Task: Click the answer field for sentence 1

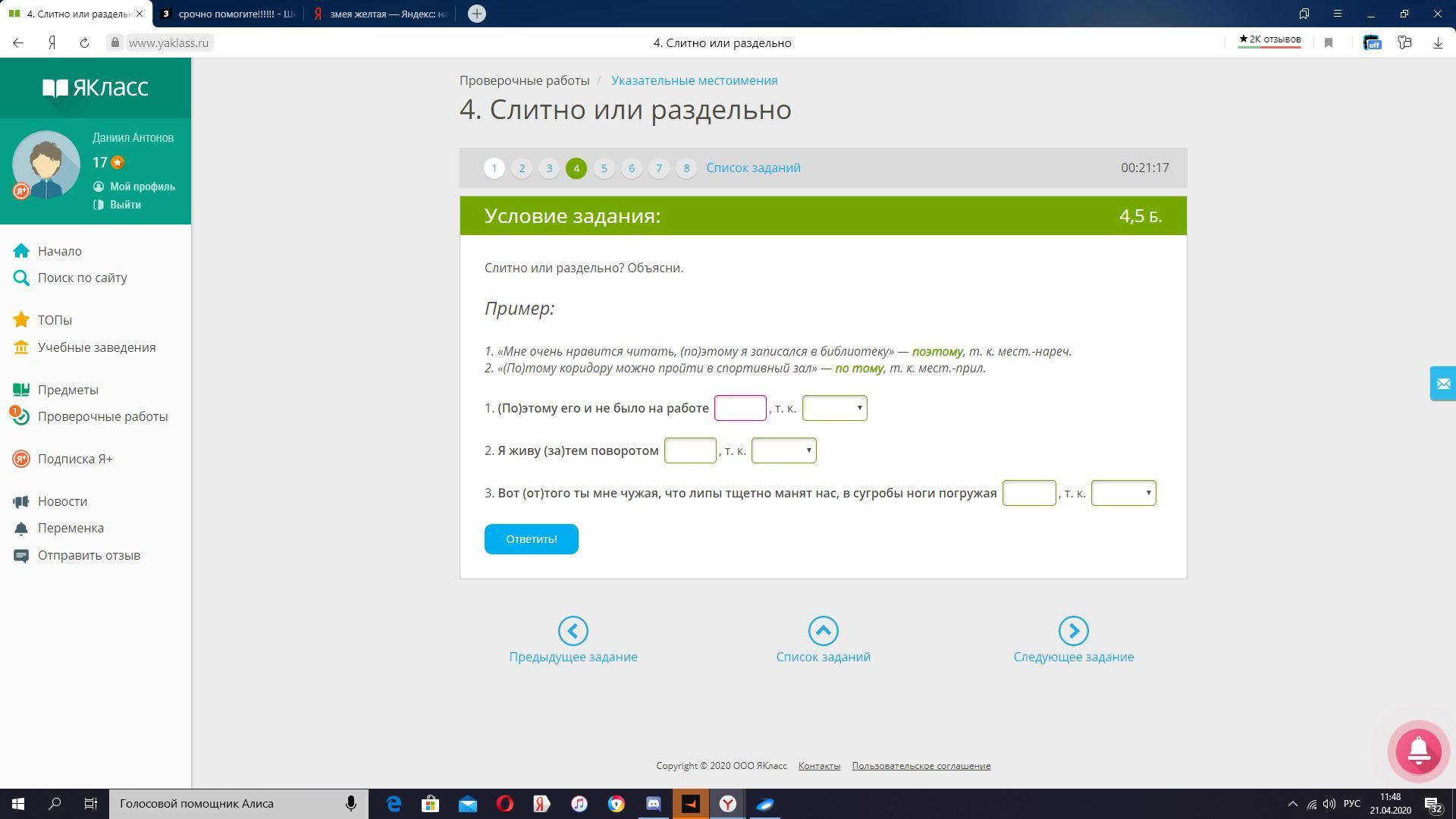Action: click(x=740, y=408)
